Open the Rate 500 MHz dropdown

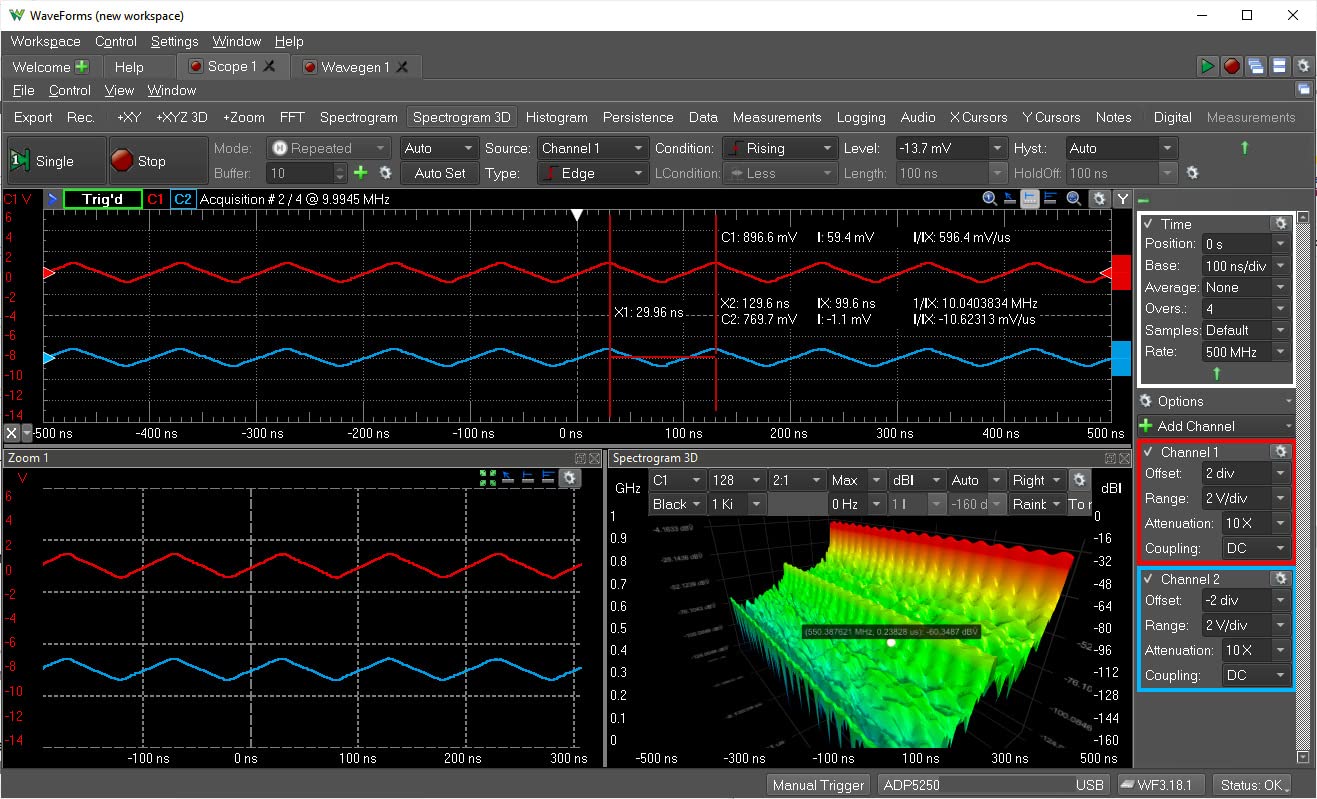[1245, 352]
